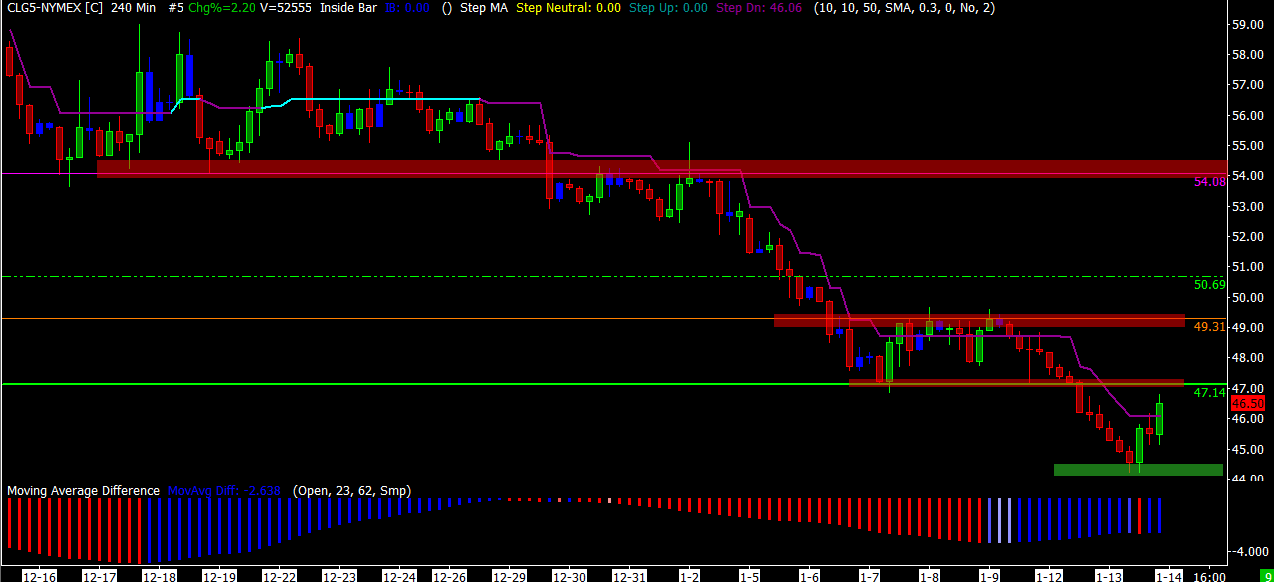The width and height of the screenshot is (1274, 582).
Task: Click the 16:00 time axis label
Action: coord(1209,576)
